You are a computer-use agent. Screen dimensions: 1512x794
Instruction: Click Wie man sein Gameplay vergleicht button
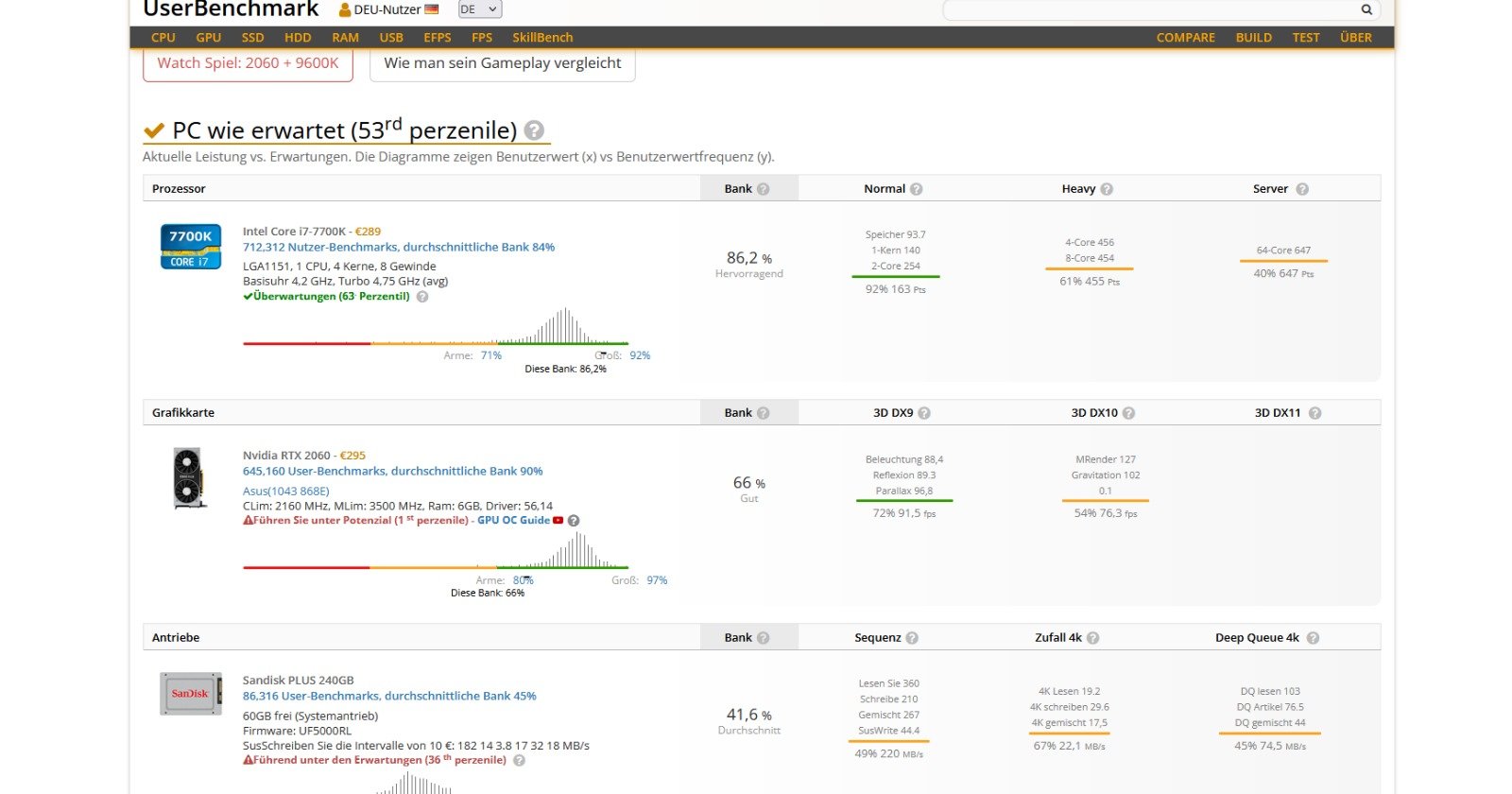(x=503, y=63)
